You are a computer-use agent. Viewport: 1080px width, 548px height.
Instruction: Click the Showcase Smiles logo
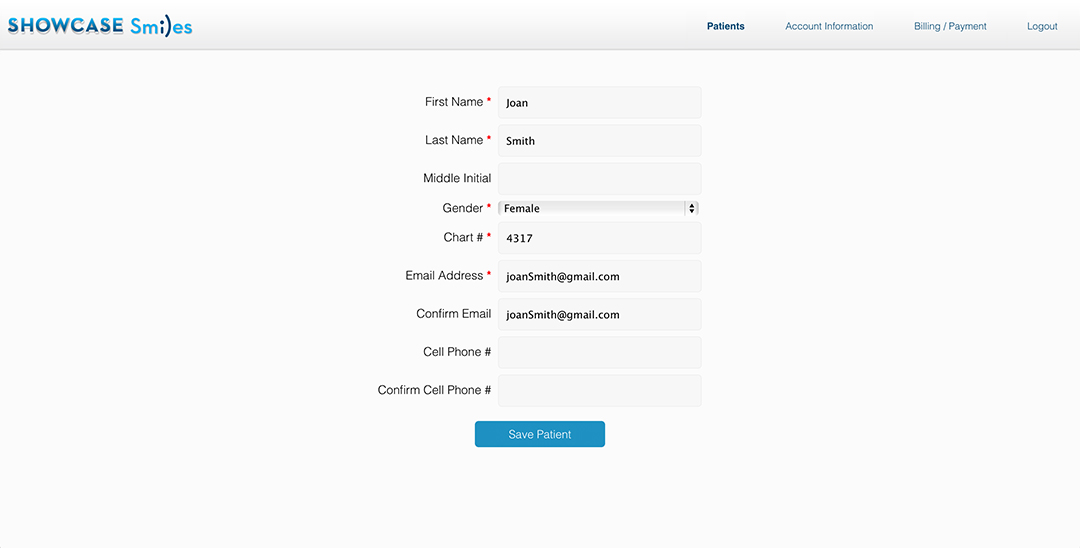[x=100, y=26]
